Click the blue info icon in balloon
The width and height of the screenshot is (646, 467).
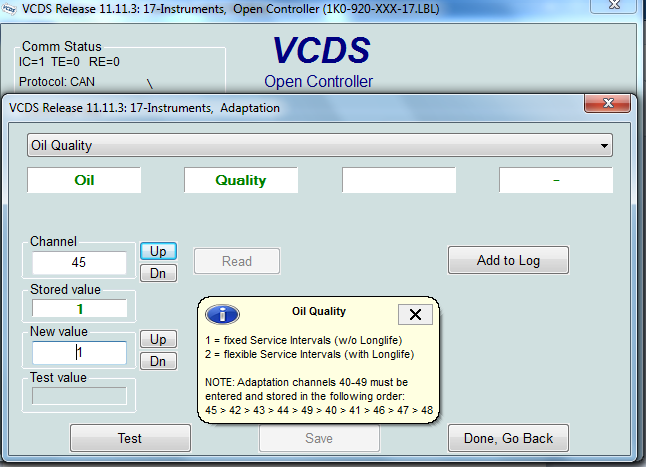click(222, 315)
